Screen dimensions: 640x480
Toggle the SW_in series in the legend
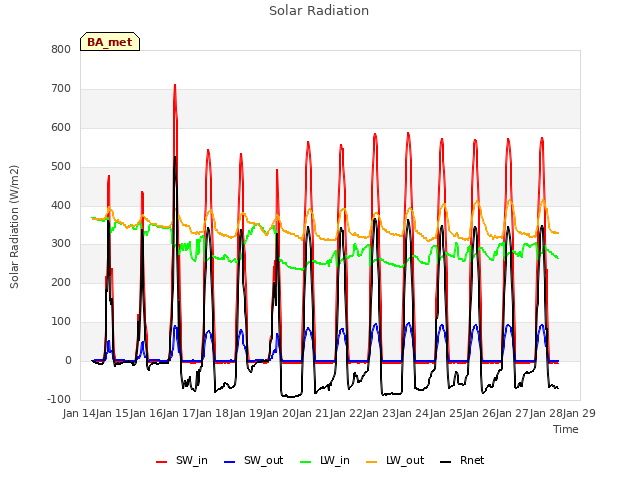tap(182, 461)
